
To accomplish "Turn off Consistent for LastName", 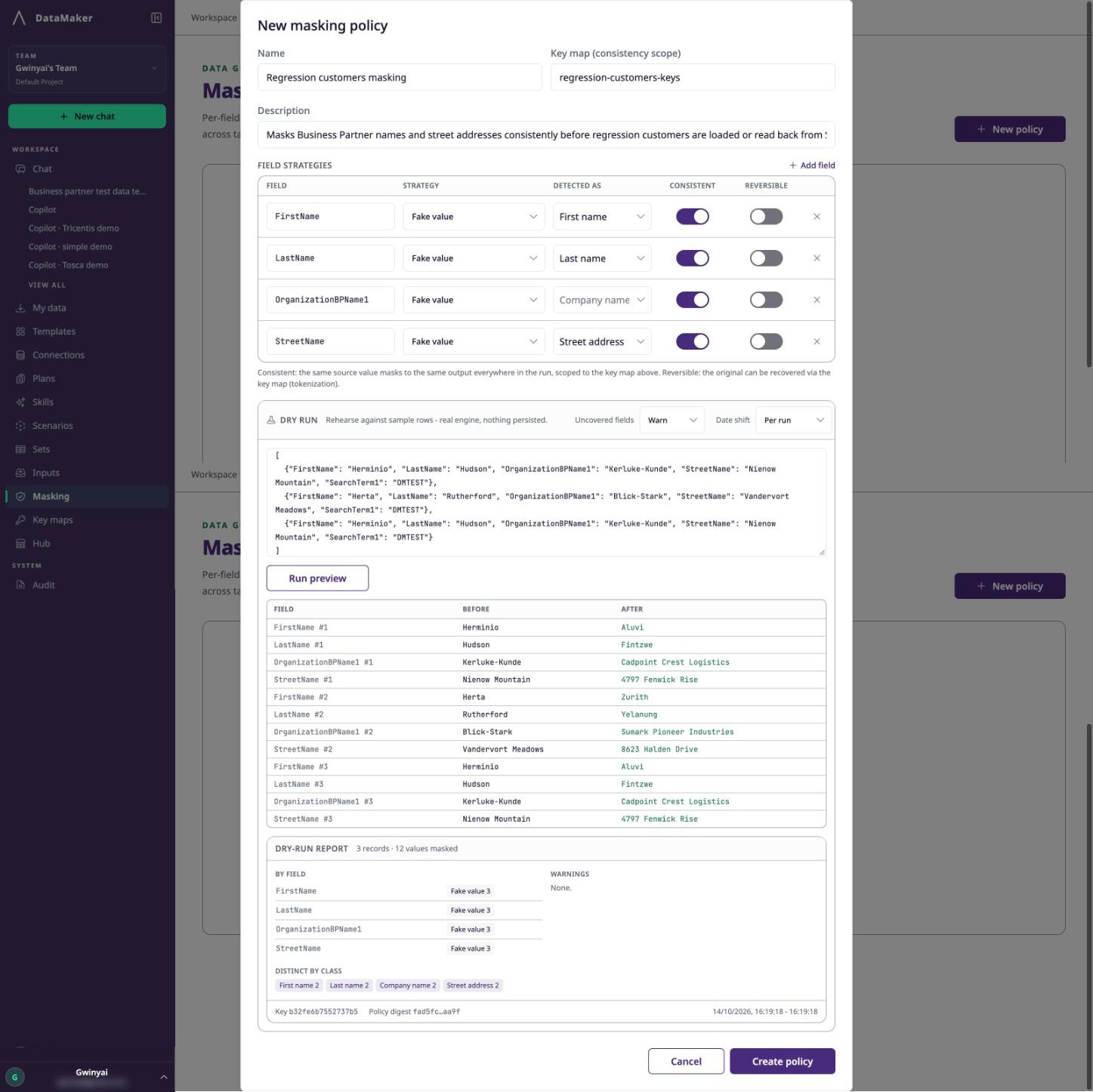I will click(693, 258).
